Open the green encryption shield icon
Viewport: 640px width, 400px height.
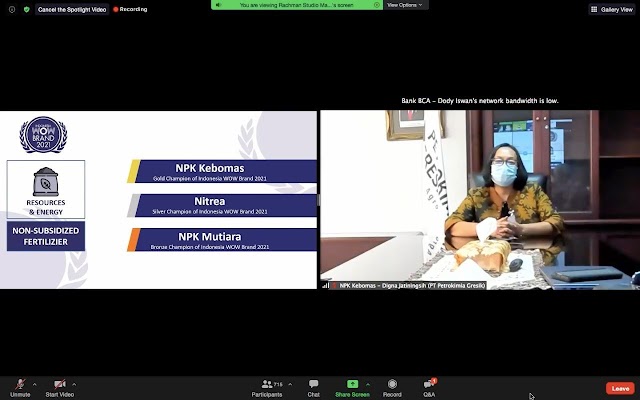click(x=27, y=9)
